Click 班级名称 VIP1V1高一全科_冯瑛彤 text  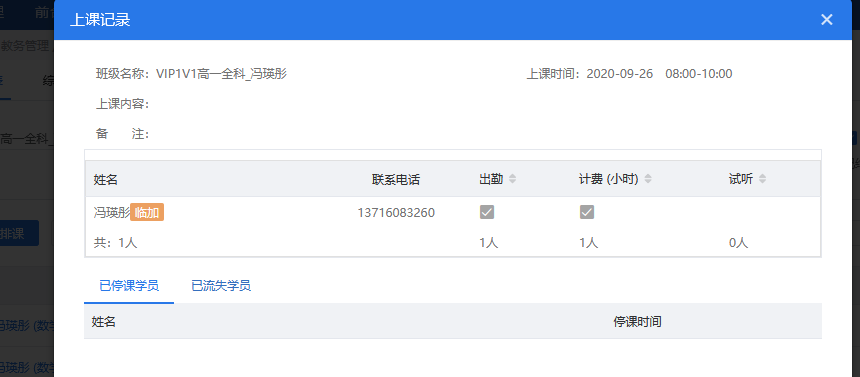click(x=191, y=74)
